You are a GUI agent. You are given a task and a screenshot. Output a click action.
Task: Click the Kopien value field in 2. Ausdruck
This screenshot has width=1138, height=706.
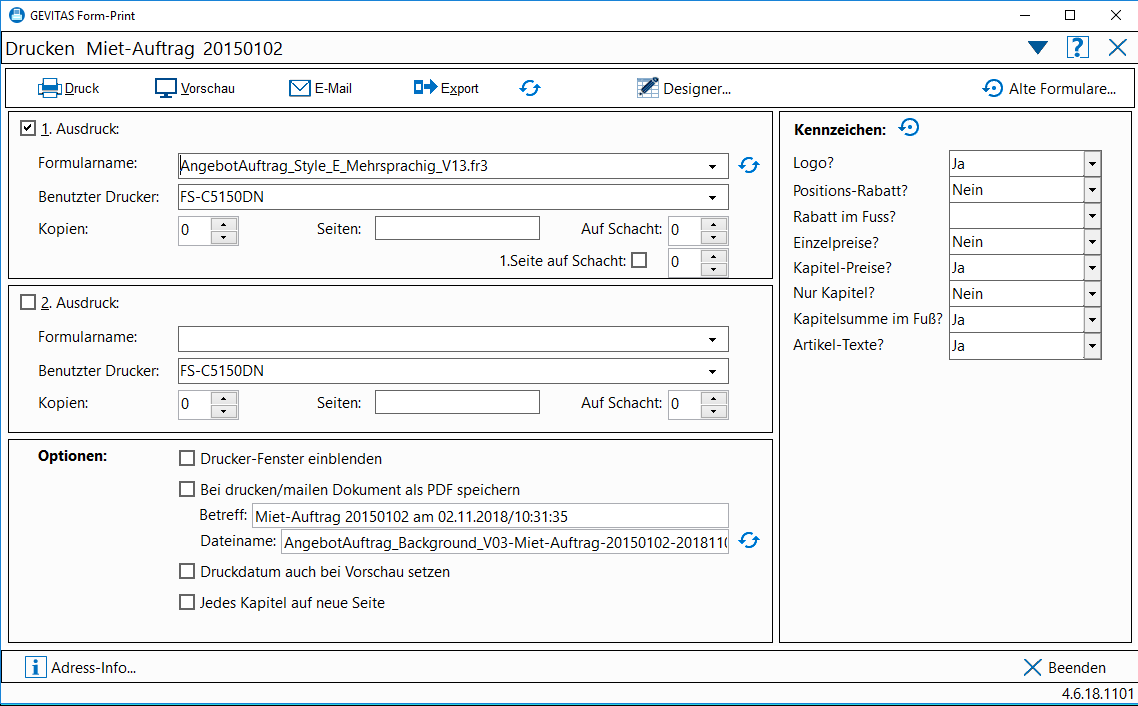point(195,405)
